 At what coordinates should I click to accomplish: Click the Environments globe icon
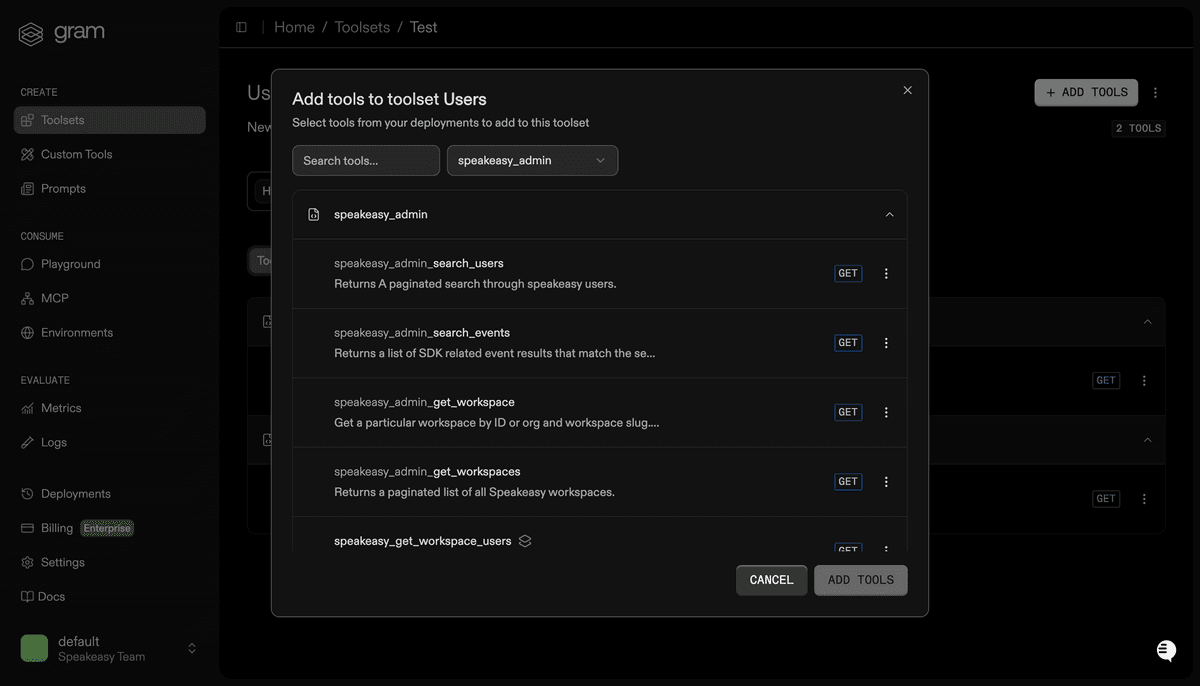(x=30, y=332)
